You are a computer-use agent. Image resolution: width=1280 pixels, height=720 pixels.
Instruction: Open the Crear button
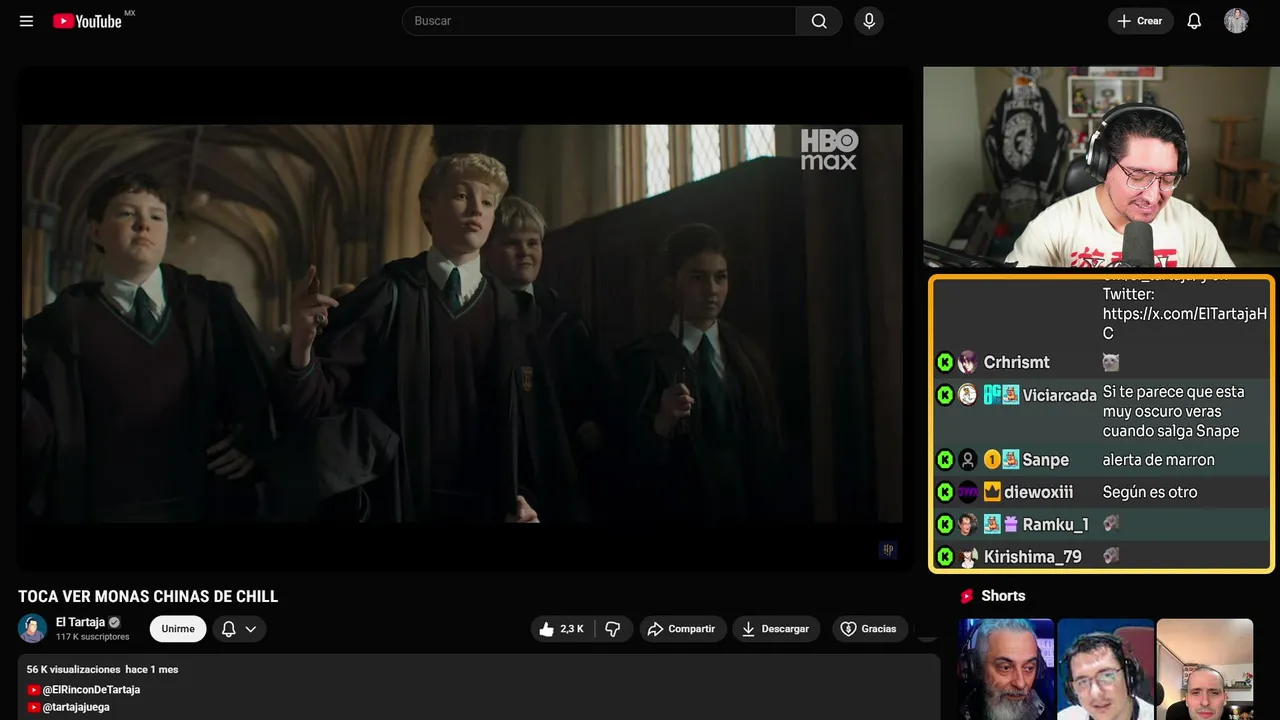tap(1140, 21)
